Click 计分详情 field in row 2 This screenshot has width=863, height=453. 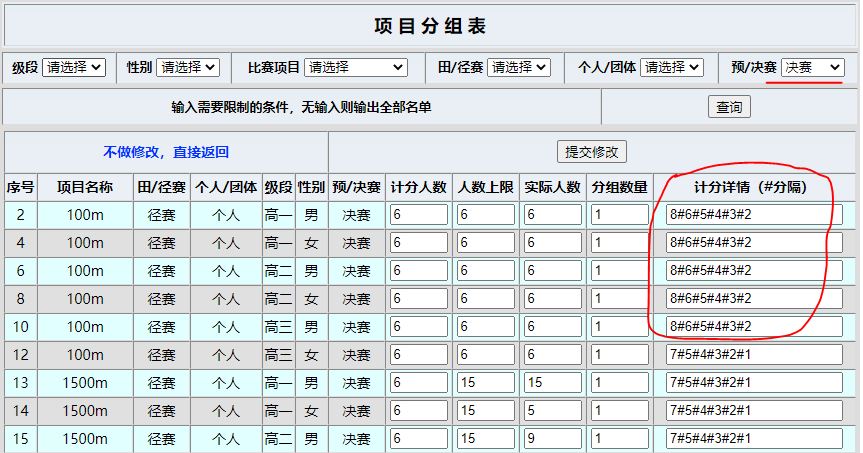(x=753, y=215)
